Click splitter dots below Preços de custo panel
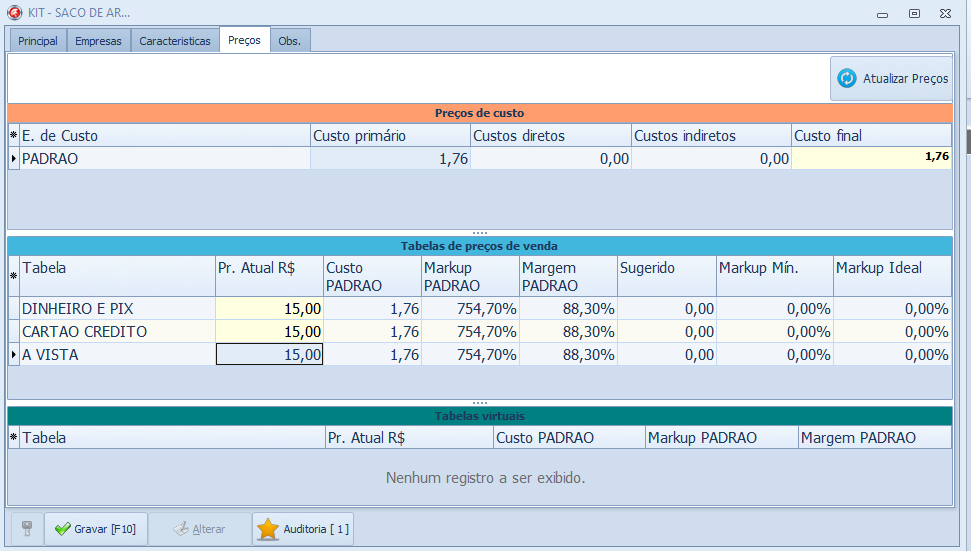The image size is (971, 551). (x=480, y=232)
